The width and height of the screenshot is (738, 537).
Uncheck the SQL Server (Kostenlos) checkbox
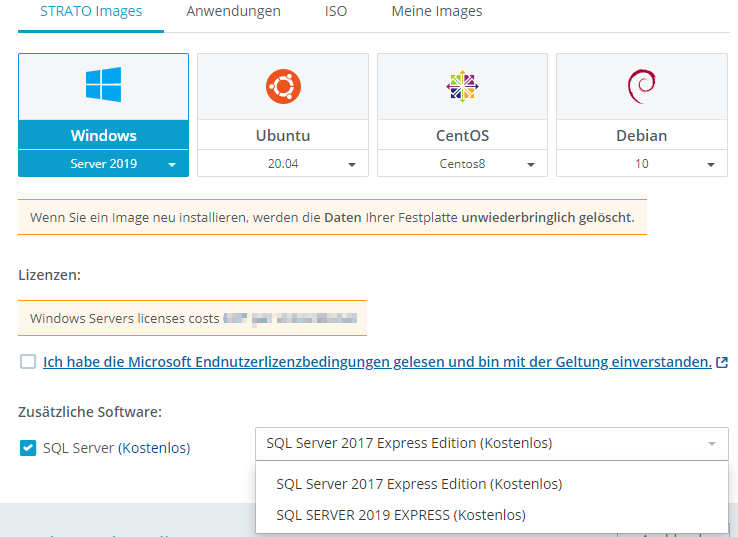point(28,448)
